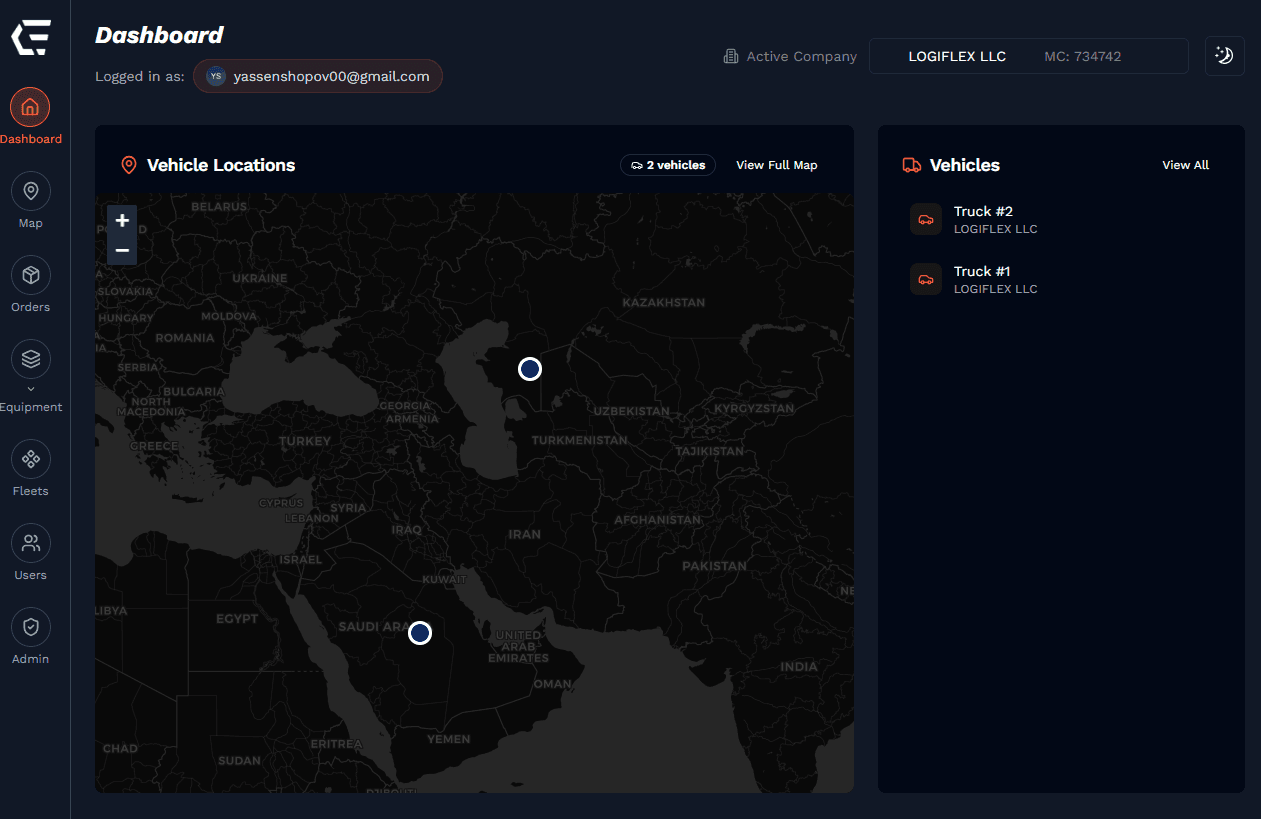Open the Users page icon
Screen dimensions: 1261x819
point(30,543)
